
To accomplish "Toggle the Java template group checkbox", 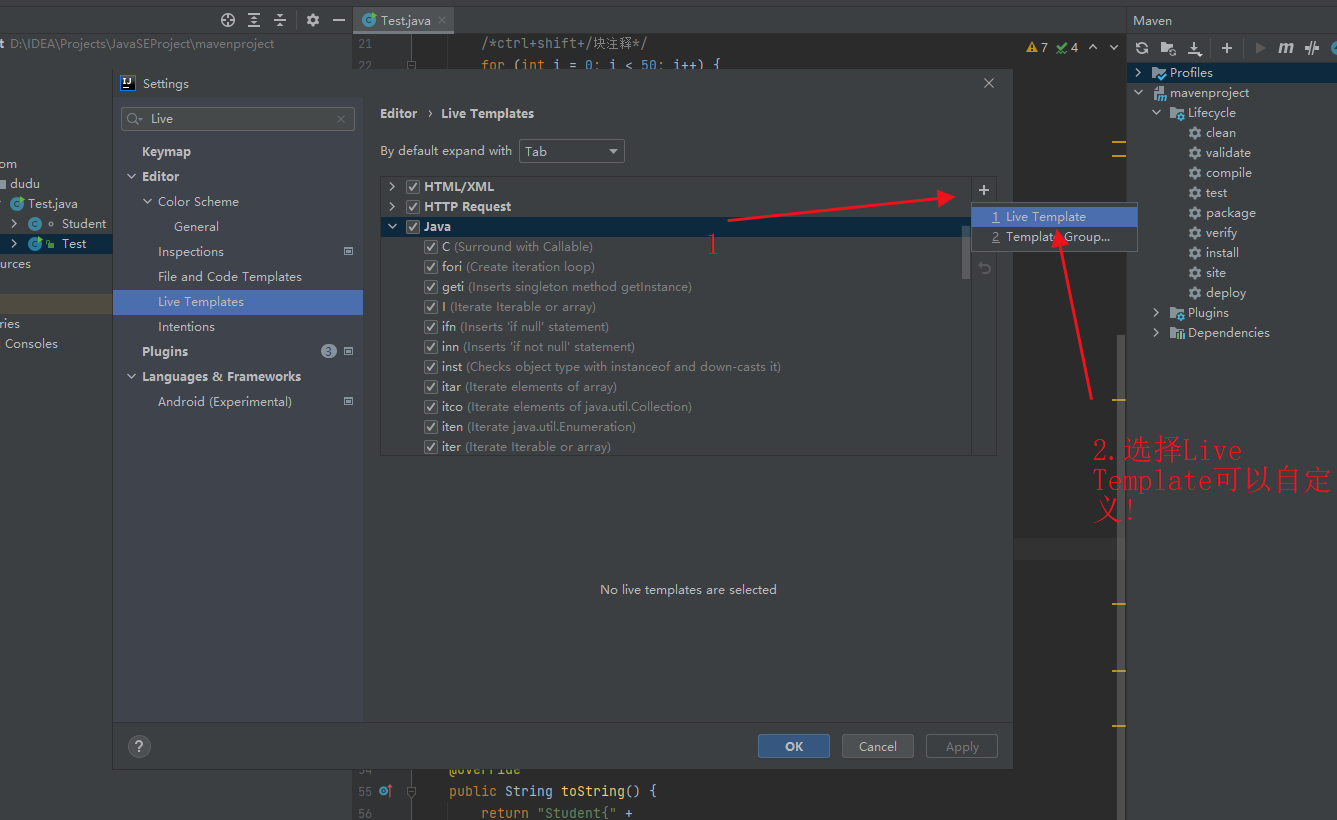I will 413,227.
